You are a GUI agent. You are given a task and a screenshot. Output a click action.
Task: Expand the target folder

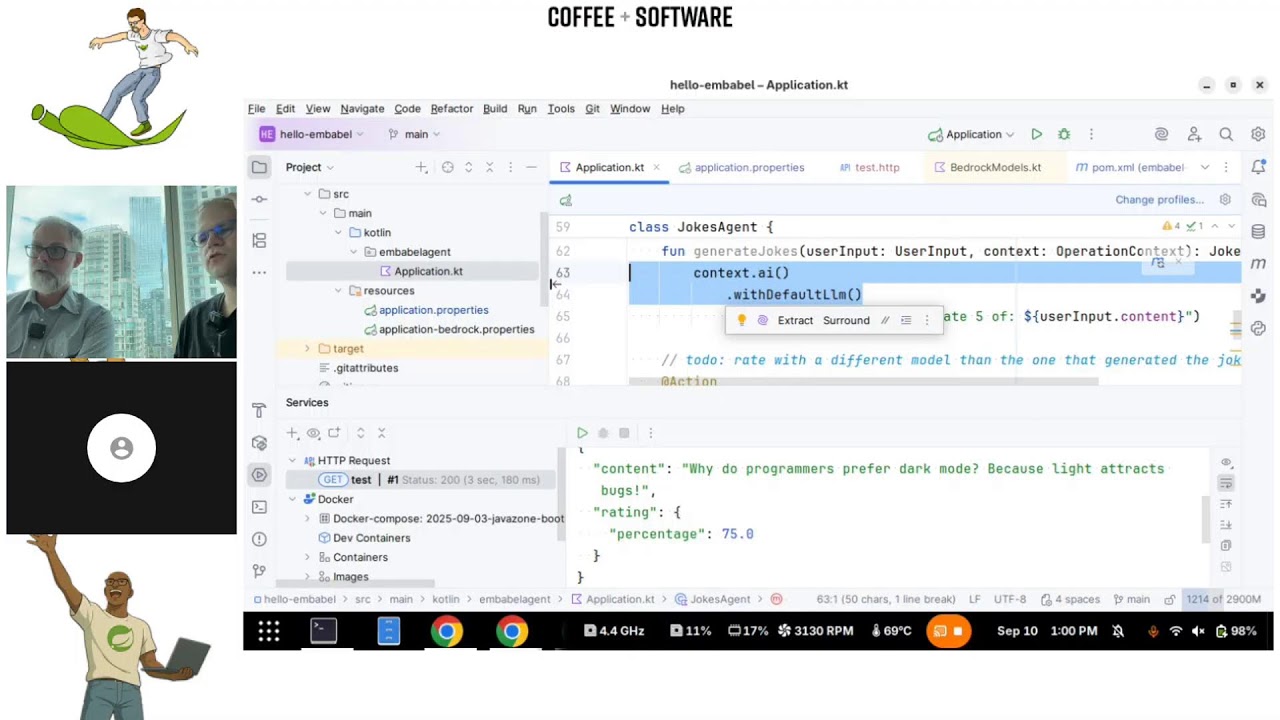307,349
